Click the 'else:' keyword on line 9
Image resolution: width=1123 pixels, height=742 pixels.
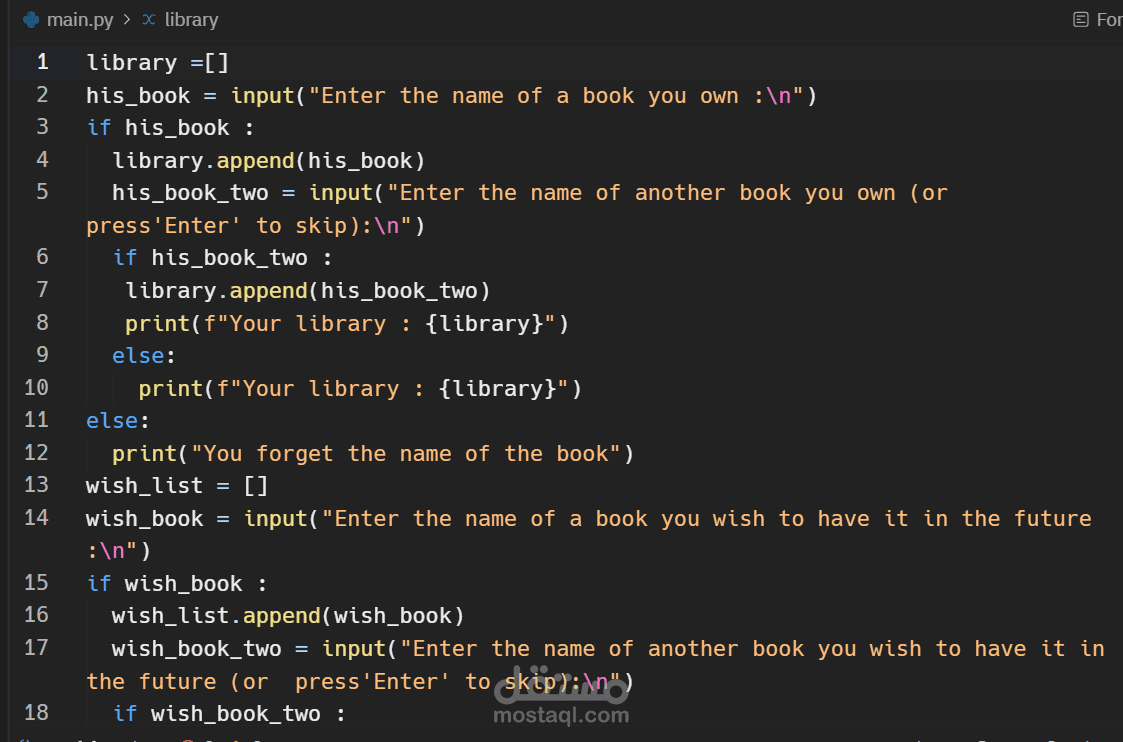pos(144,356)
